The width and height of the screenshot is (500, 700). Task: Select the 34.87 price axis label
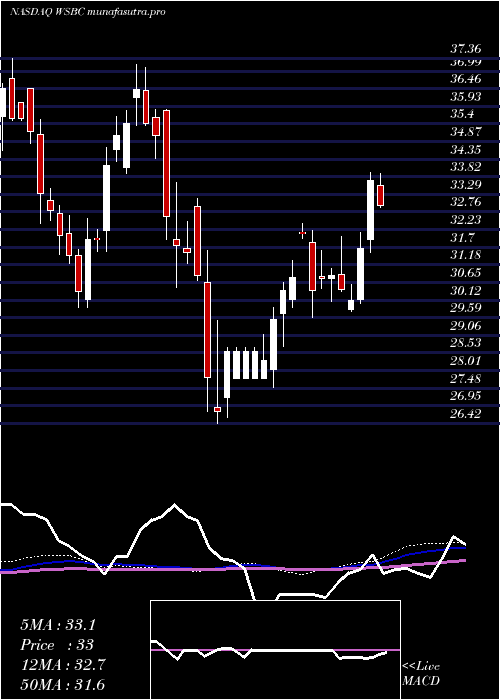(x=466, y=132)
